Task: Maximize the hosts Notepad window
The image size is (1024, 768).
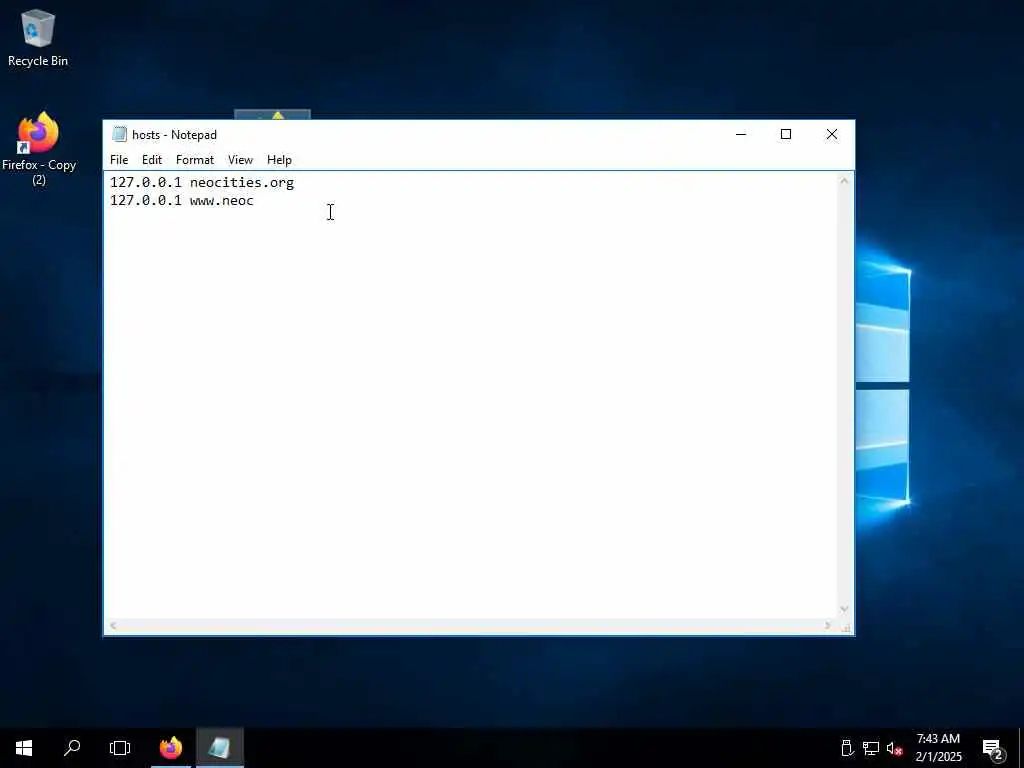Action: (786, 135)
